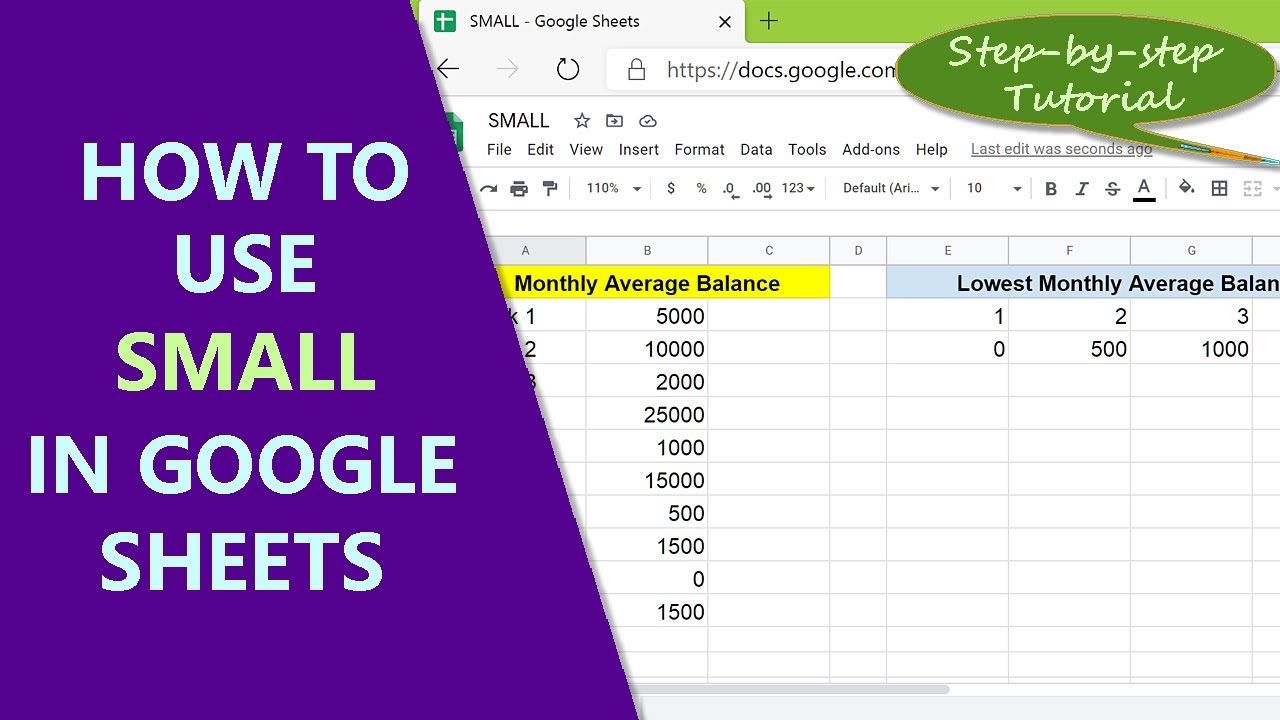
Task: Select the Paint format tool
Action: pyautogui.click(x=550, y=188)
